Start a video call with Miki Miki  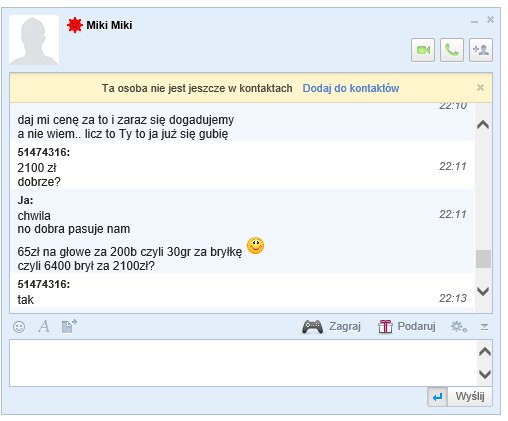(x=423, y=50)
